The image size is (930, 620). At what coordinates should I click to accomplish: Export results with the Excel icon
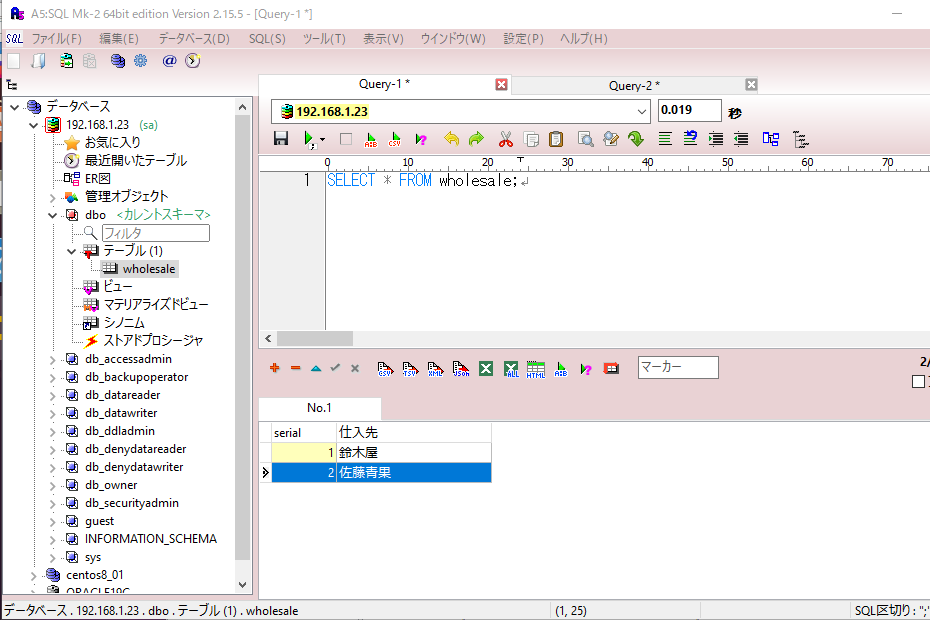coord(486,368)
